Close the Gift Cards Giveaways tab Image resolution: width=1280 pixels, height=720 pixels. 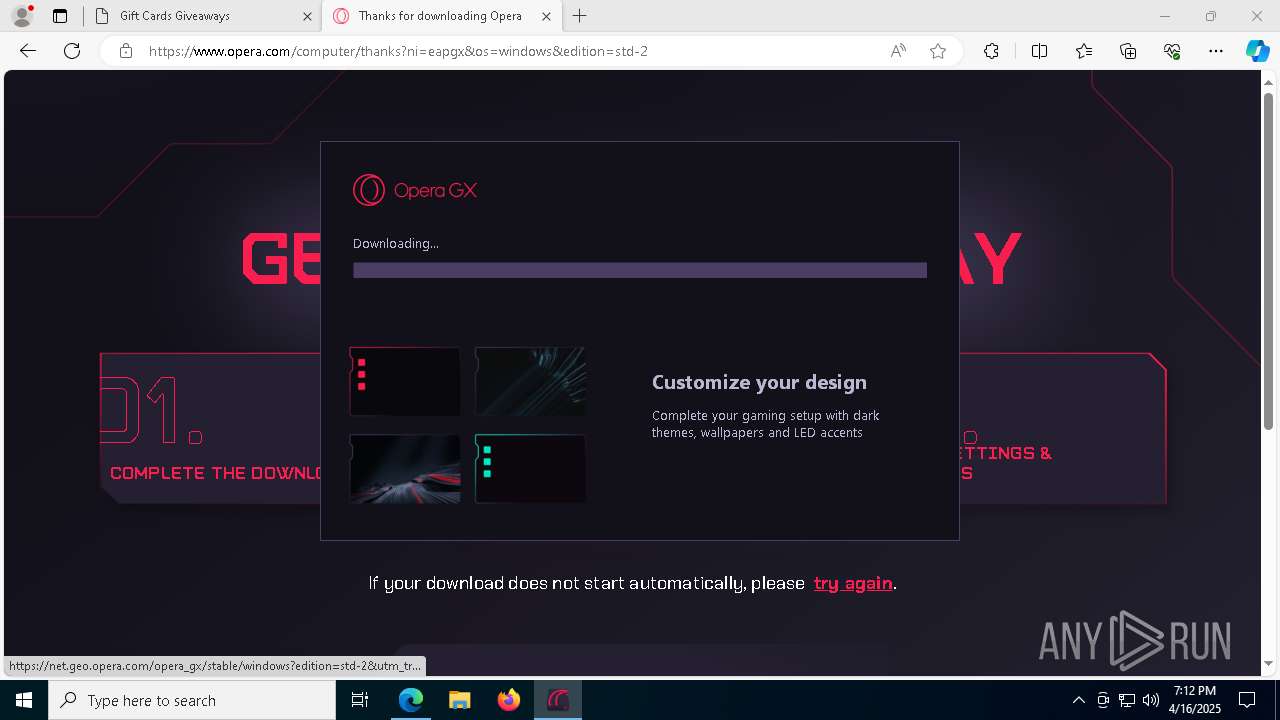[x=307, y=16]
